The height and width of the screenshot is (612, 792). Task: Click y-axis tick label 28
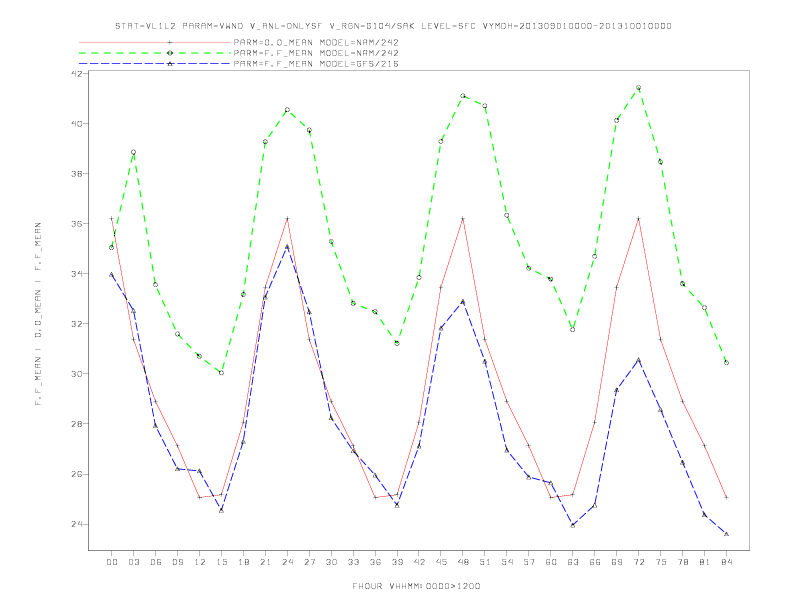coord(77,424)
